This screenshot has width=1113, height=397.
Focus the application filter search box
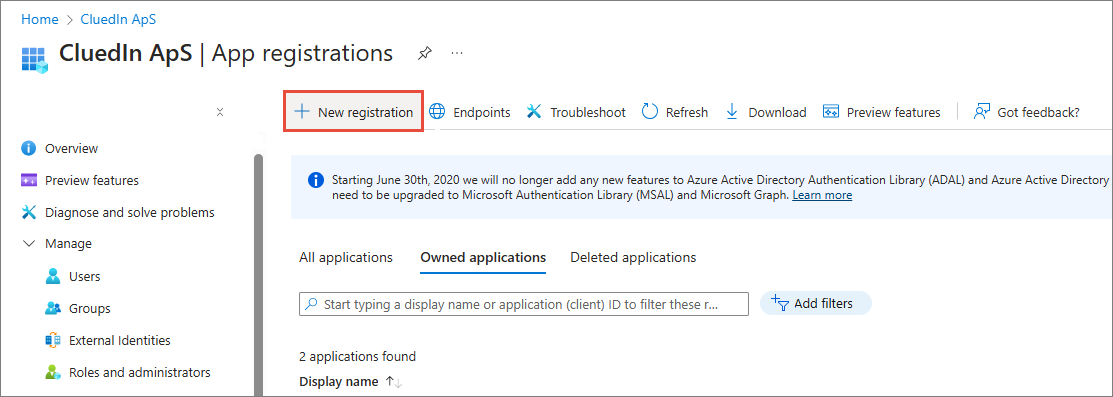point(524,304)
